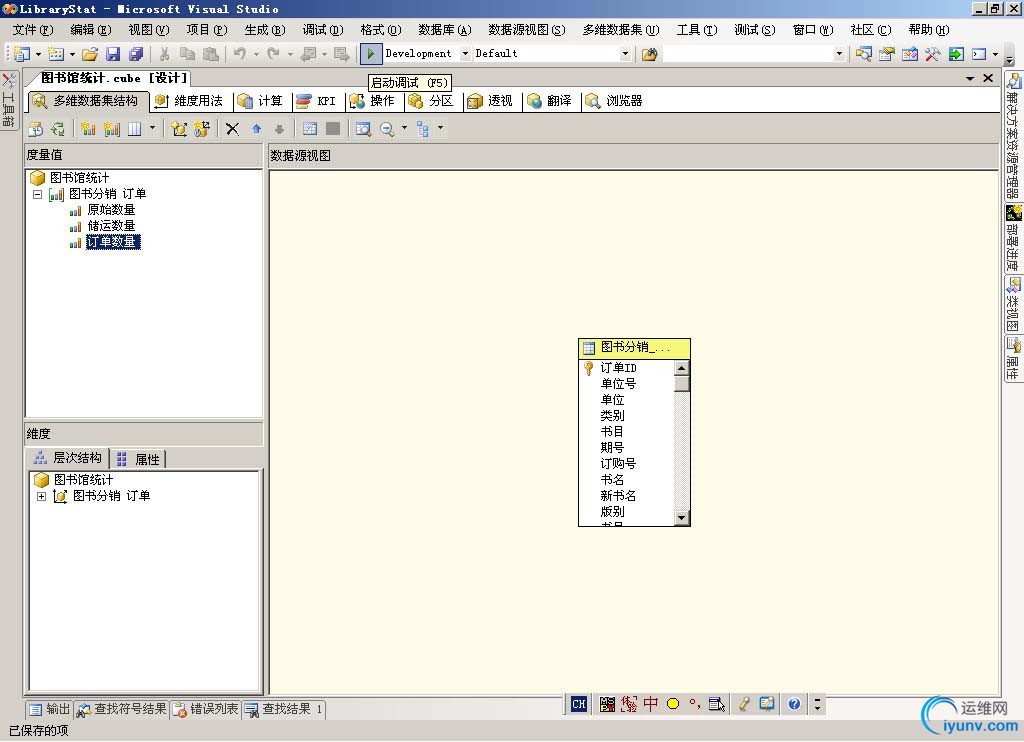
Task: Click the green arrow Start Page icon
Action: pos(955,54)
